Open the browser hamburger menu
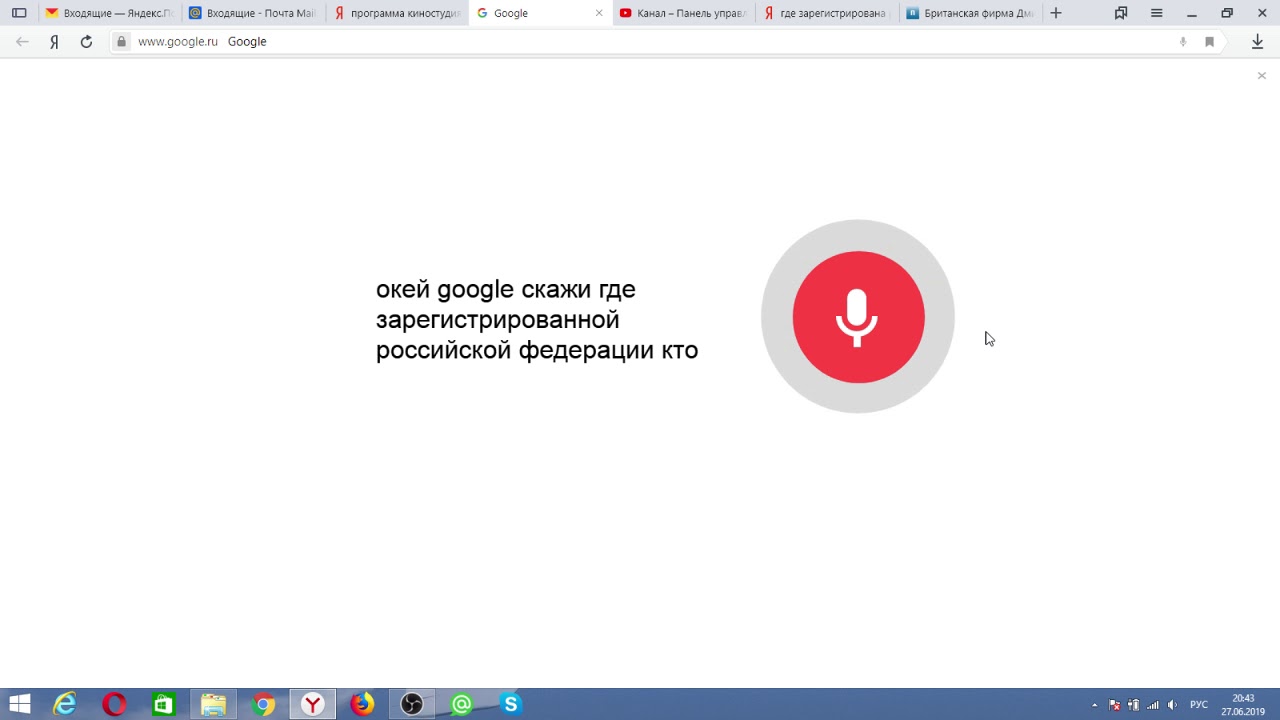This screenshot has width=1280, height=720. (1156, 13)
